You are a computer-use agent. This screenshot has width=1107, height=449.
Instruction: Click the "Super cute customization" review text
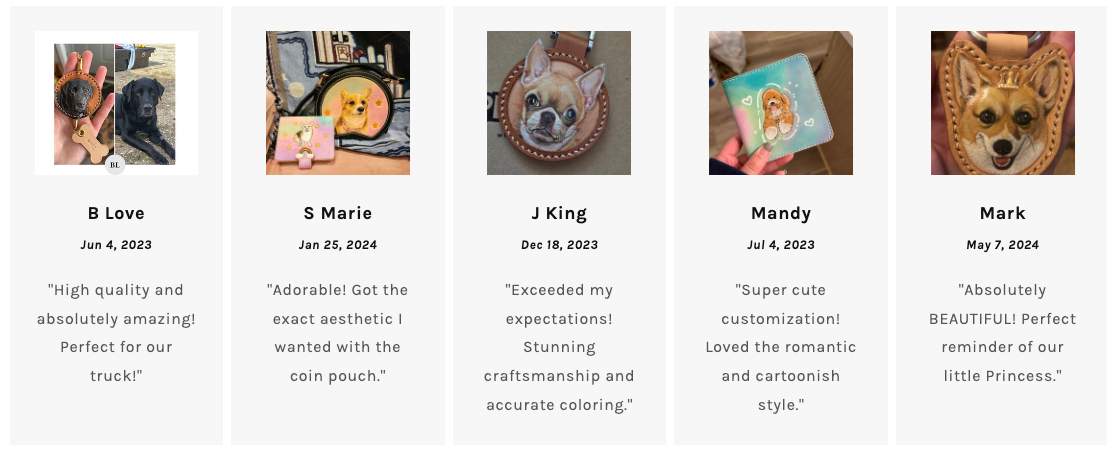tap(781, 347)
